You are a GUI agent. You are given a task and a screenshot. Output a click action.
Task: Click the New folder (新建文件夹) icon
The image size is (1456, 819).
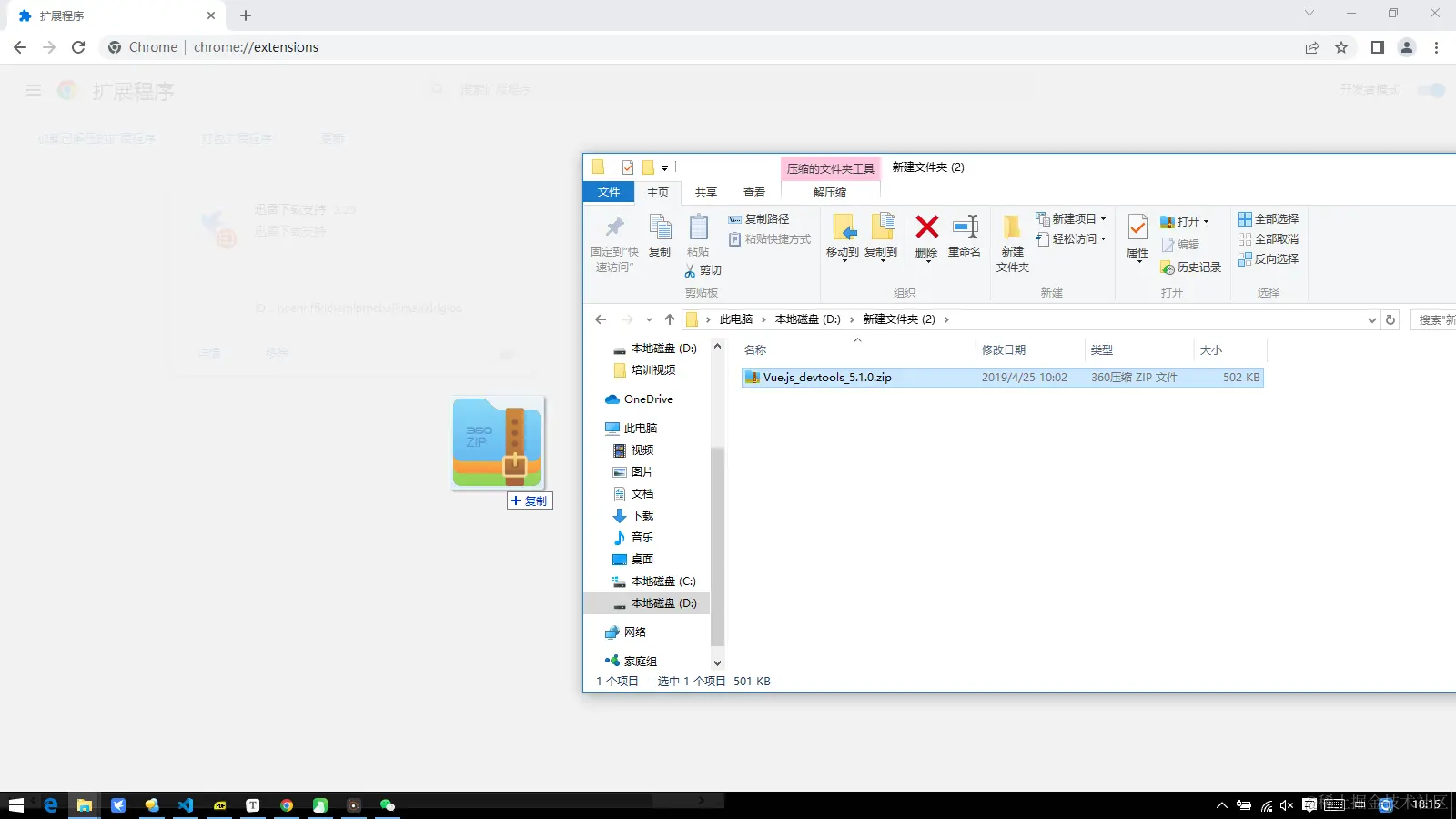(x=1012, y=227)
